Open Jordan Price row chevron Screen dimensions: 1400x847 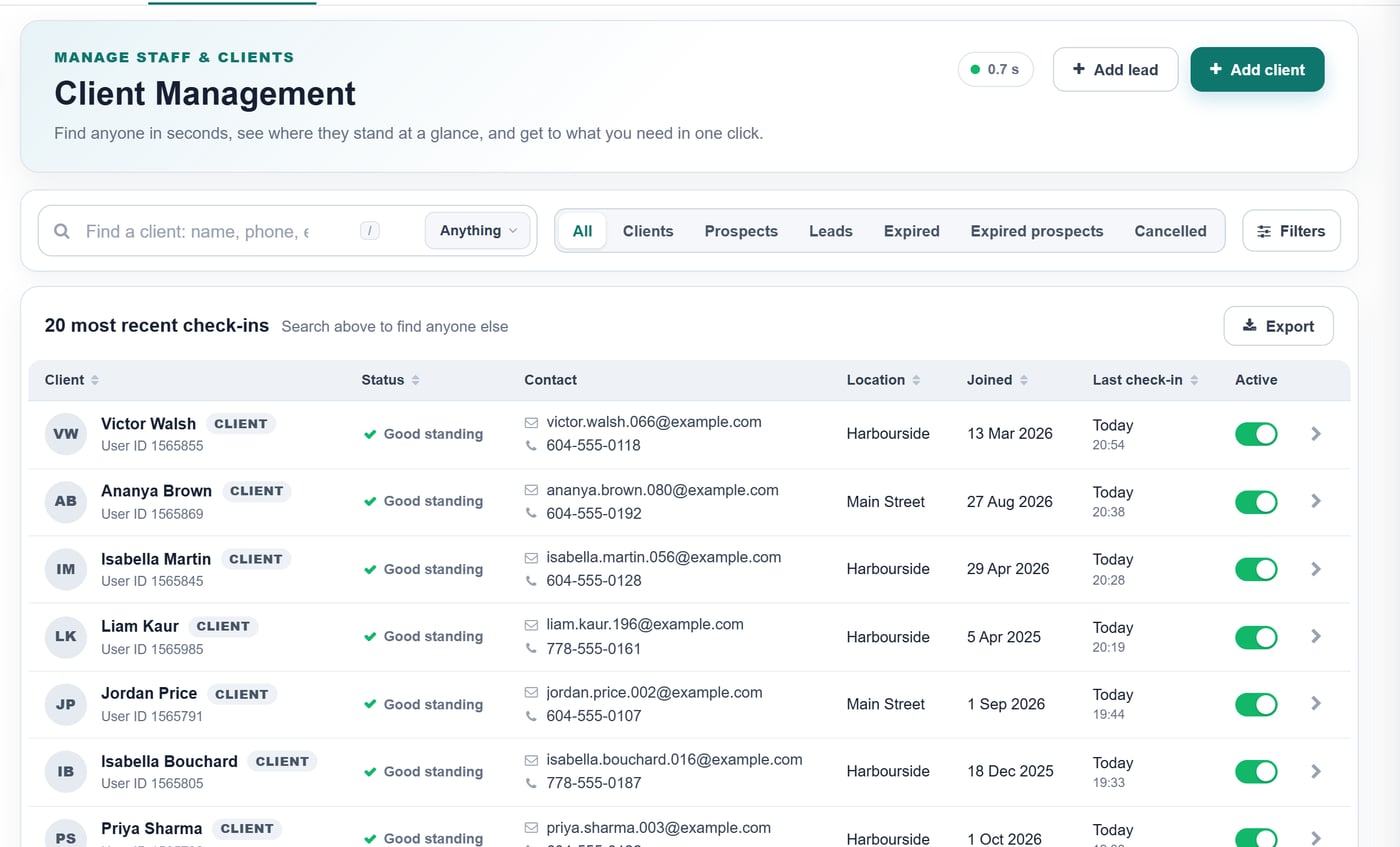1316,704
